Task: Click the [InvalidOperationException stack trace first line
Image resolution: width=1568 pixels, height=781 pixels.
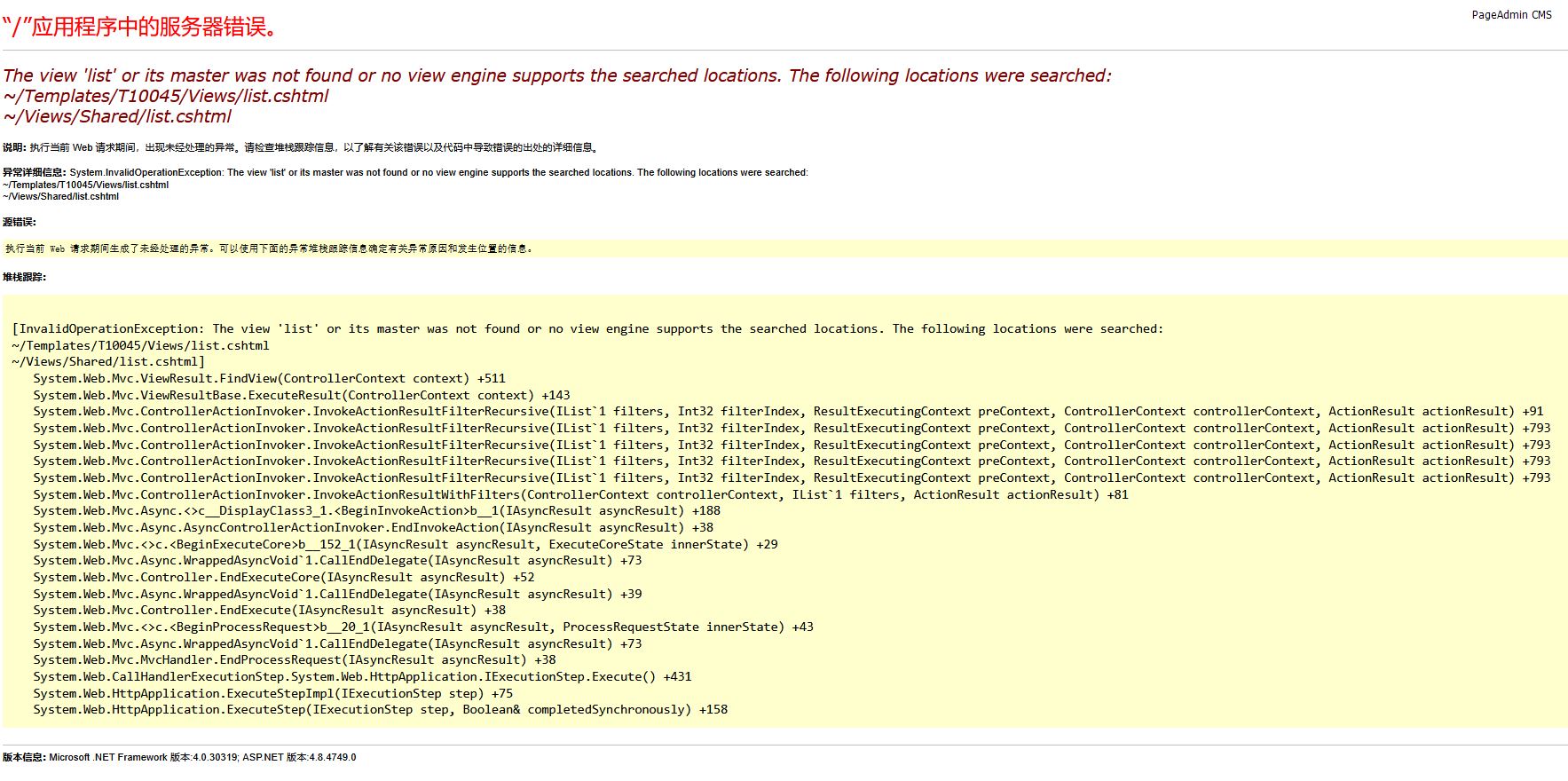Action: [x=587, y=328]
